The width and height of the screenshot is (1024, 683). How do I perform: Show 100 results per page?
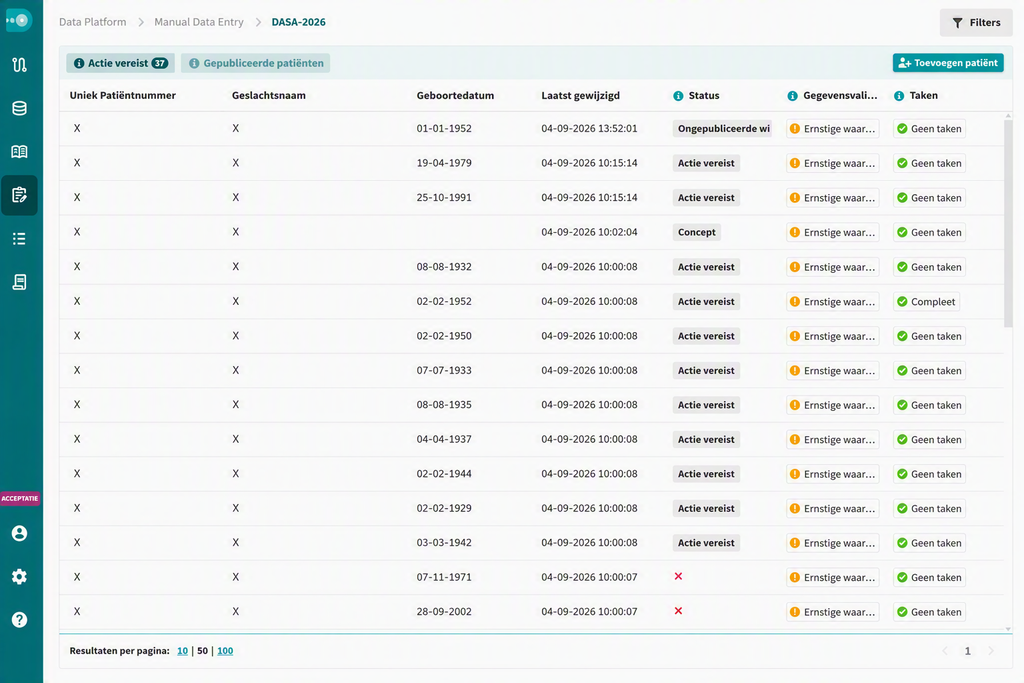(225, 651)
